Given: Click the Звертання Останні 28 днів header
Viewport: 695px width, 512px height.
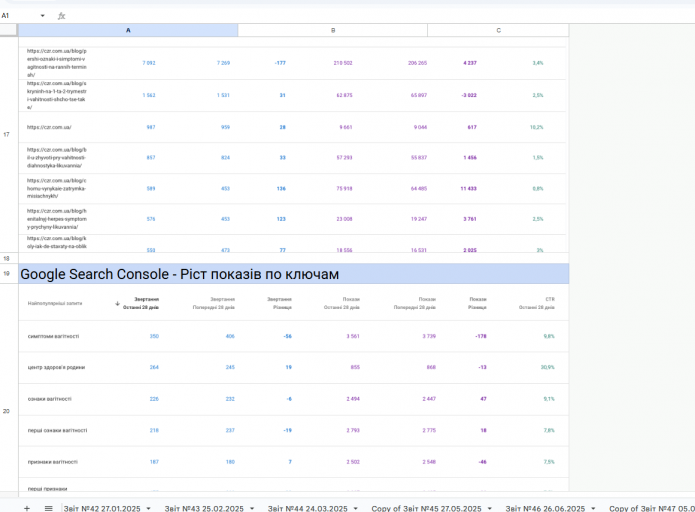Looking at the screenshot, I should (x=141, y=303).
